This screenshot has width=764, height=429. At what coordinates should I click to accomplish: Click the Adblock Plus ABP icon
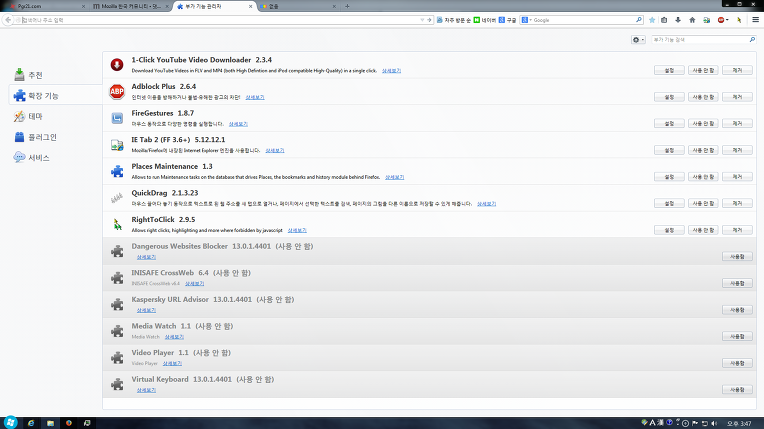point(117,93)
